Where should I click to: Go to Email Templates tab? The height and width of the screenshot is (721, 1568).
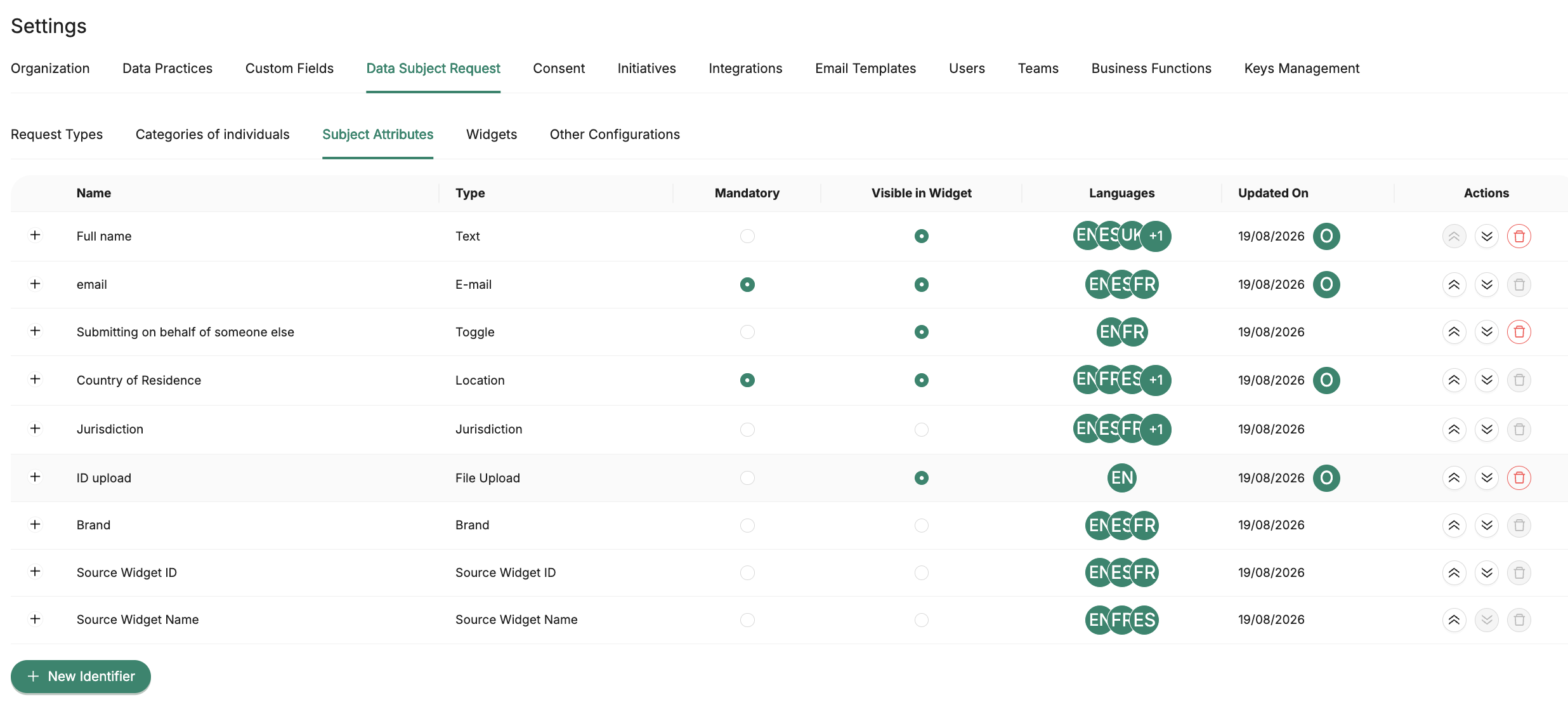865,69
